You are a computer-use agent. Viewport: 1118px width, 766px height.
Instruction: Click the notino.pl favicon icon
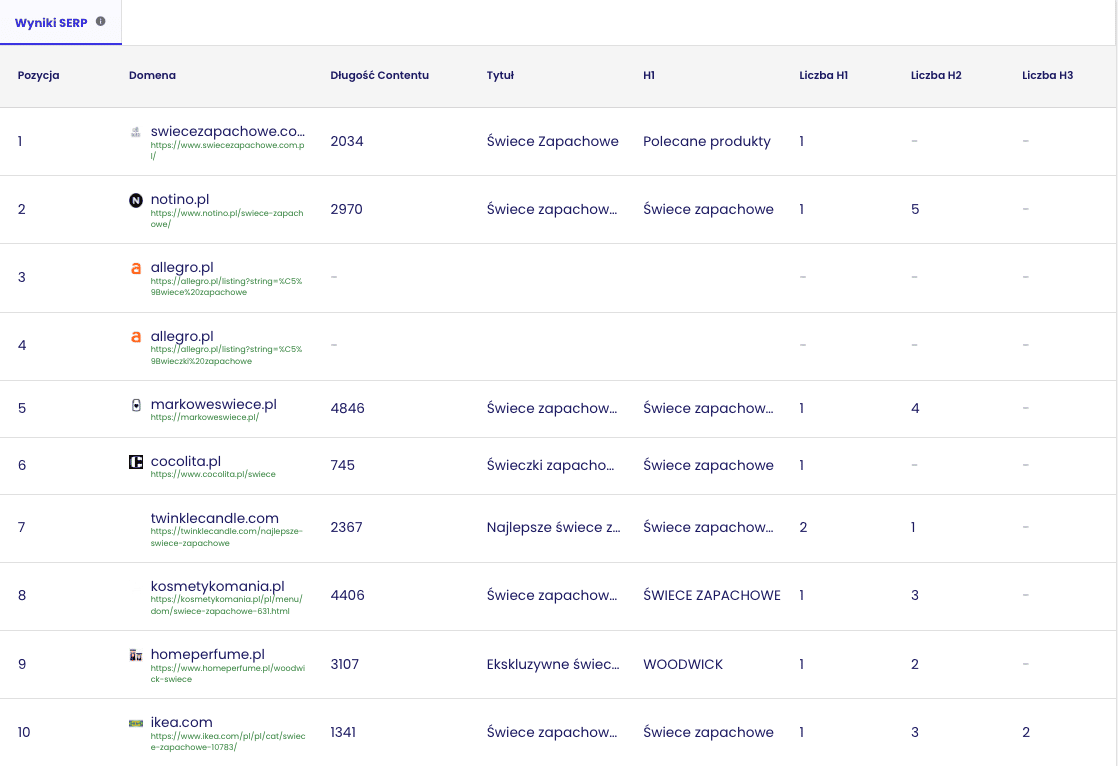pyautogui.click(x=135, y=200)
